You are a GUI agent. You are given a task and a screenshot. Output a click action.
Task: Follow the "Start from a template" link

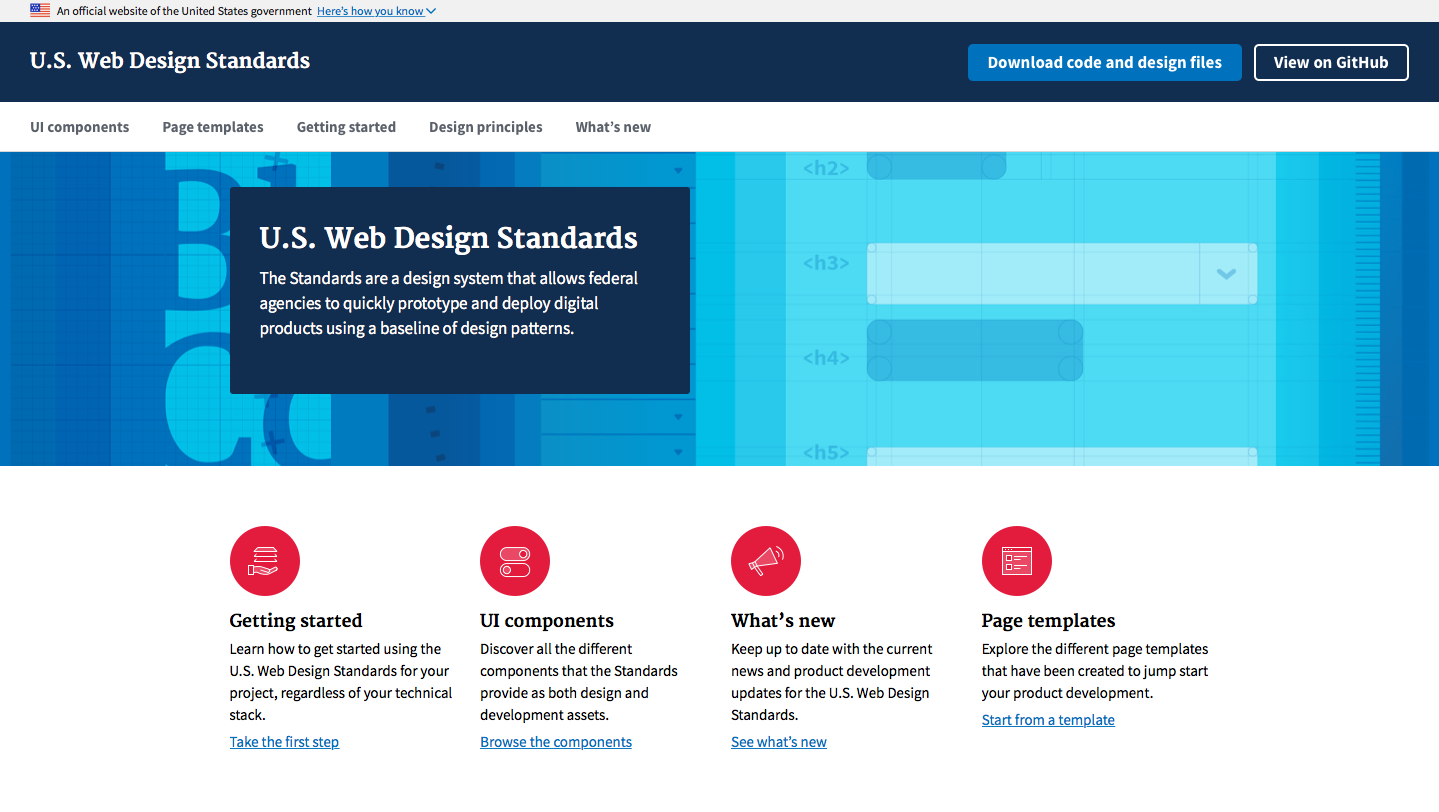pos(1048,720)
